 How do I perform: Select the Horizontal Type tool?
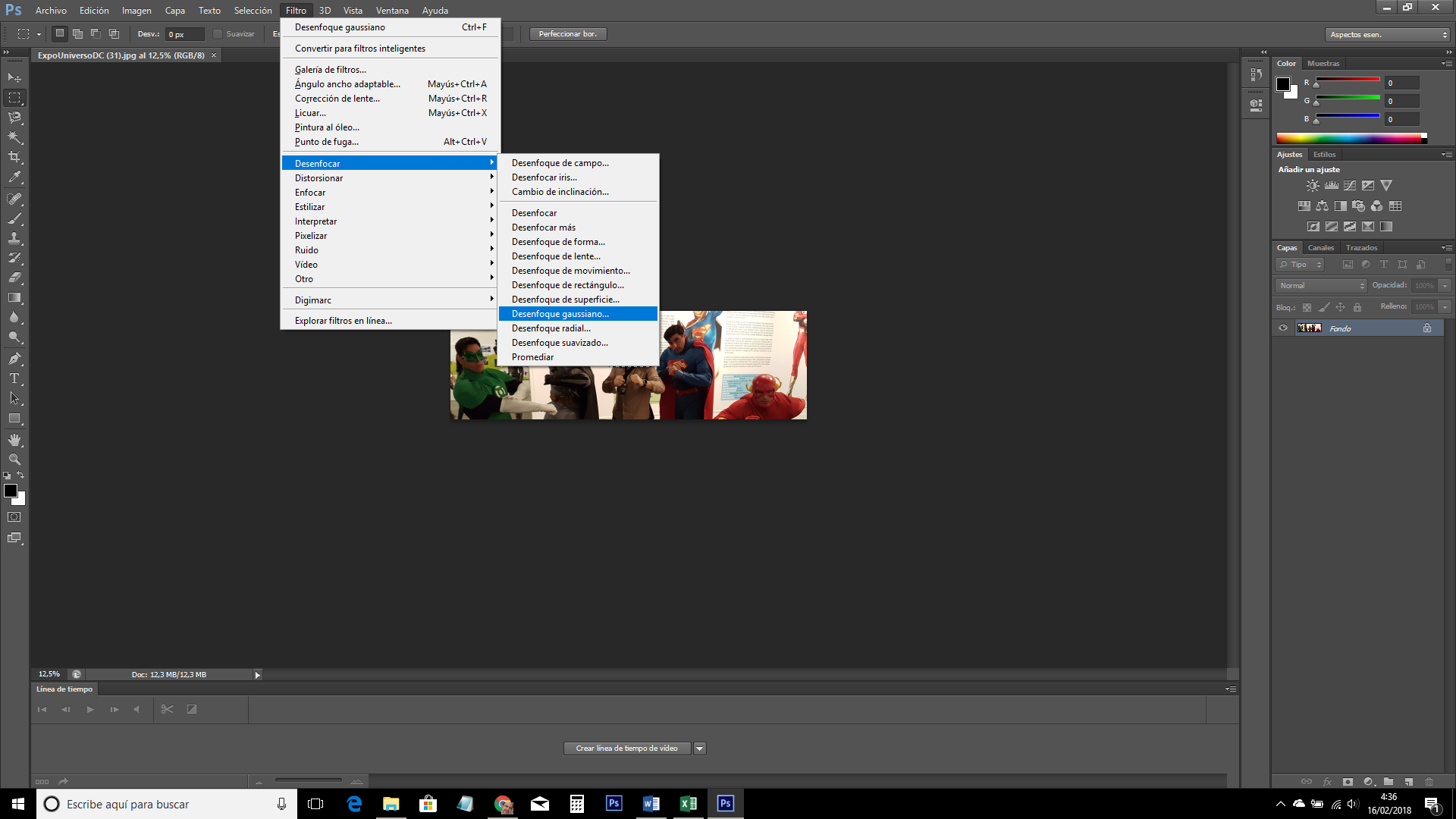14,378
